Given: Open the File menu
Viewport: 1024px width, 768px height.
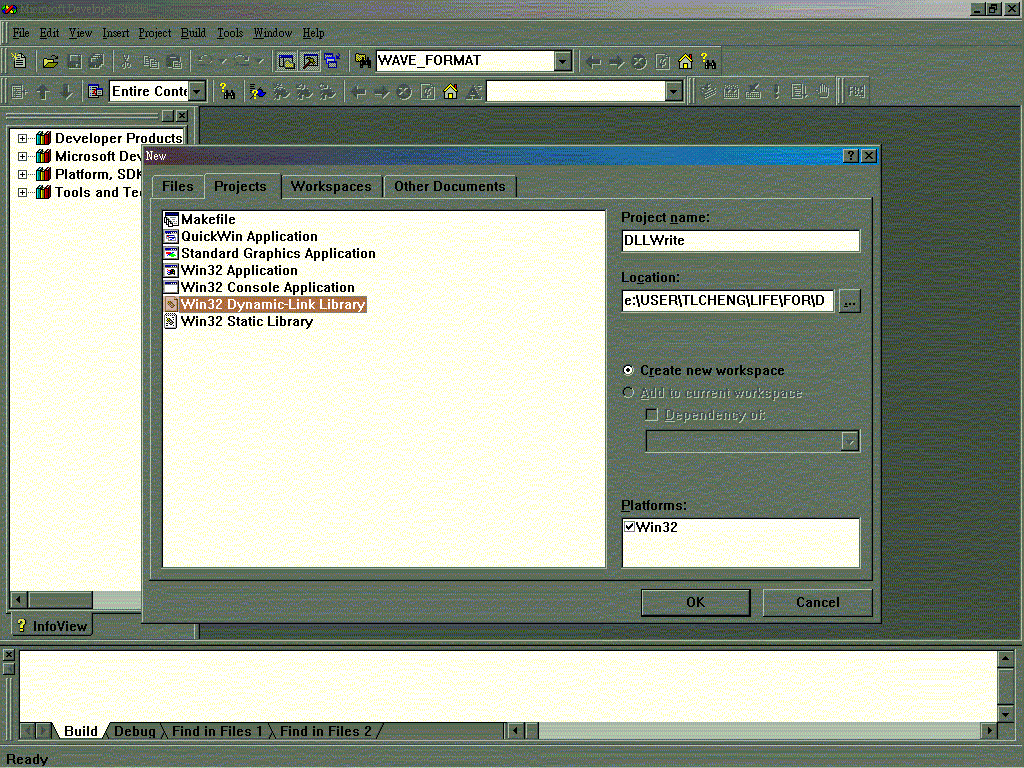Looking at the screenshot, I should [21, 33].
